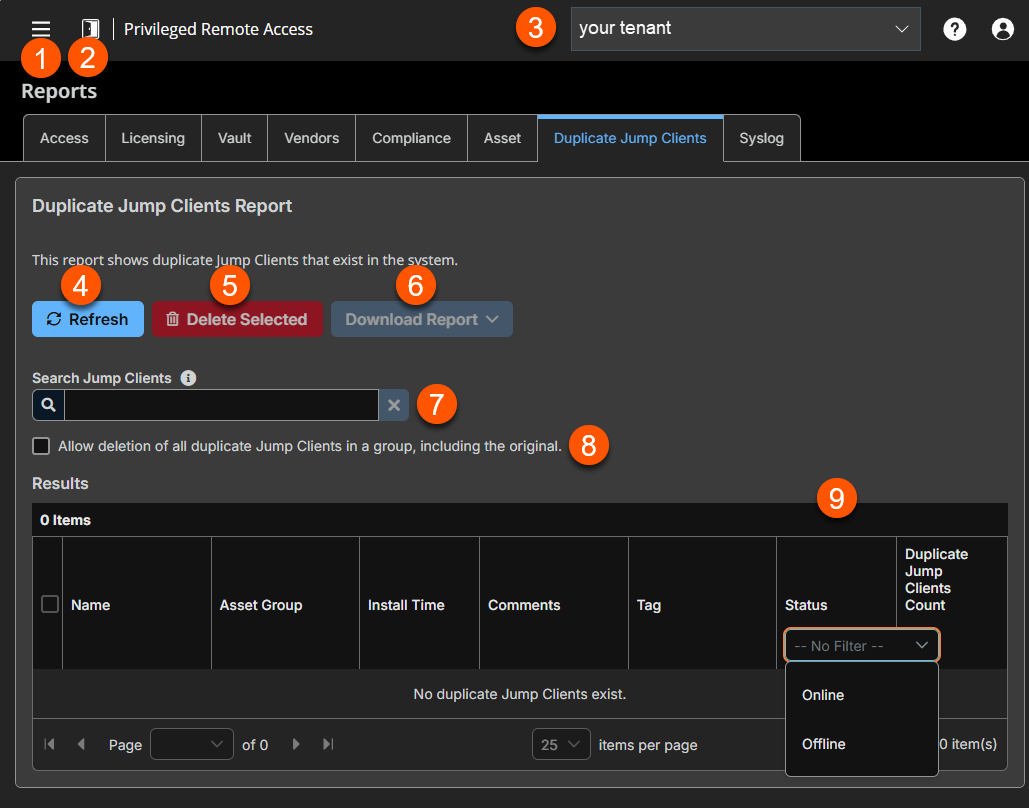Click the Search Jump Clients info icon
This screenshot has width=1029, height=808.
coord(188,378)
